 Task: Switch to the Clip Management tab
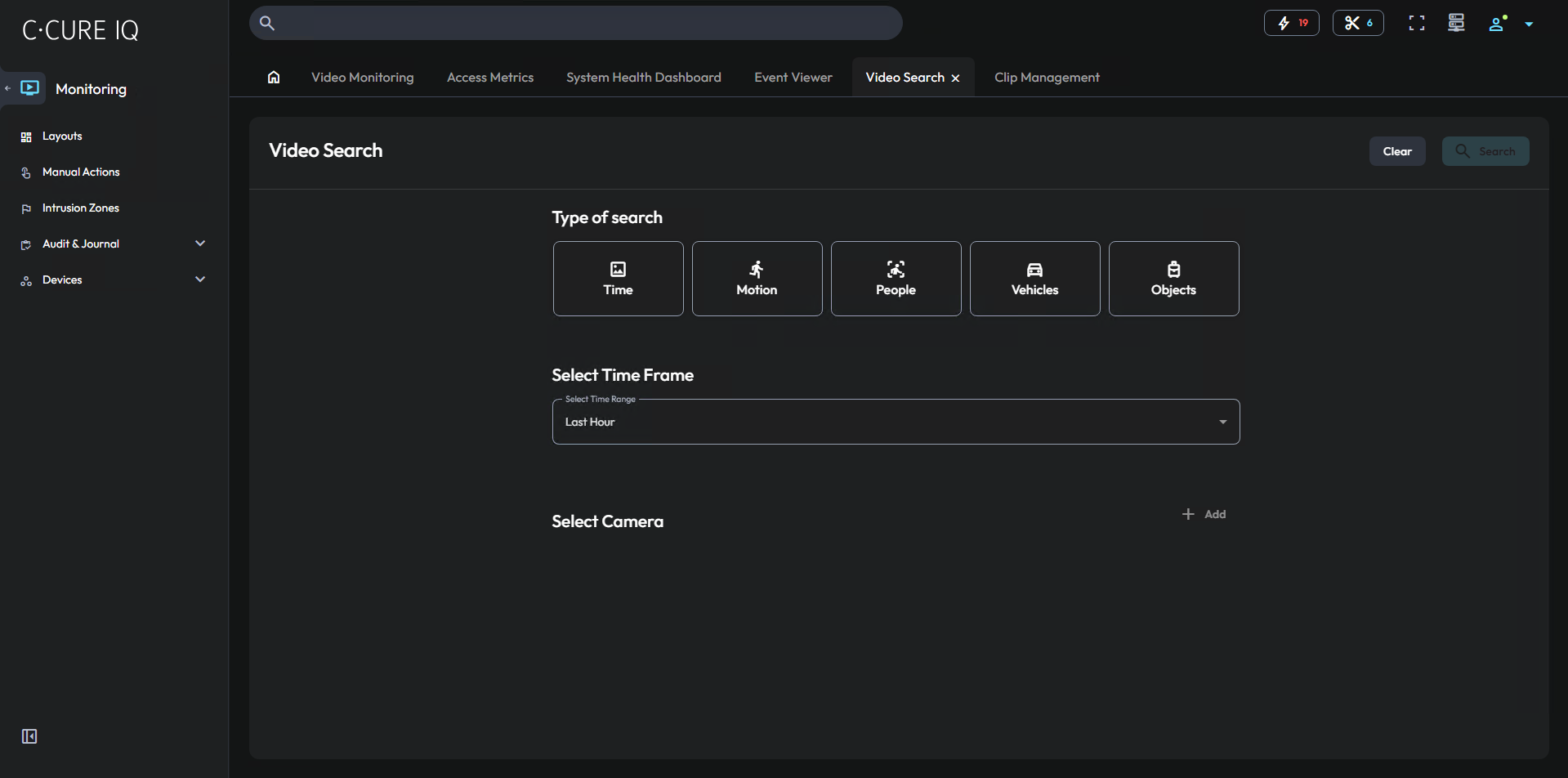(1047, 77)
